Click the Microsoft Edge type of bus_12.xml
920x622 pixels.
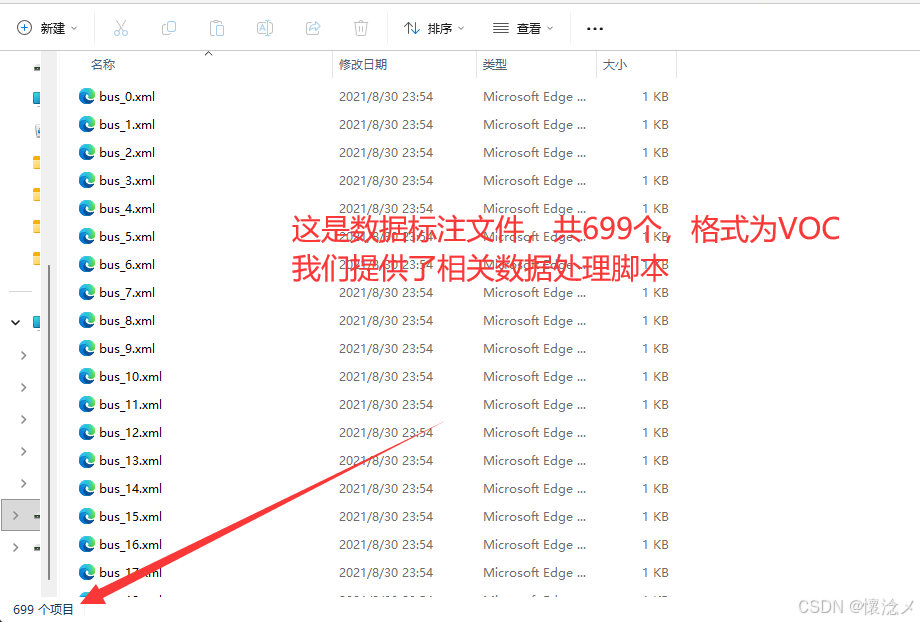pyautogui.click(x=535, y=432)
